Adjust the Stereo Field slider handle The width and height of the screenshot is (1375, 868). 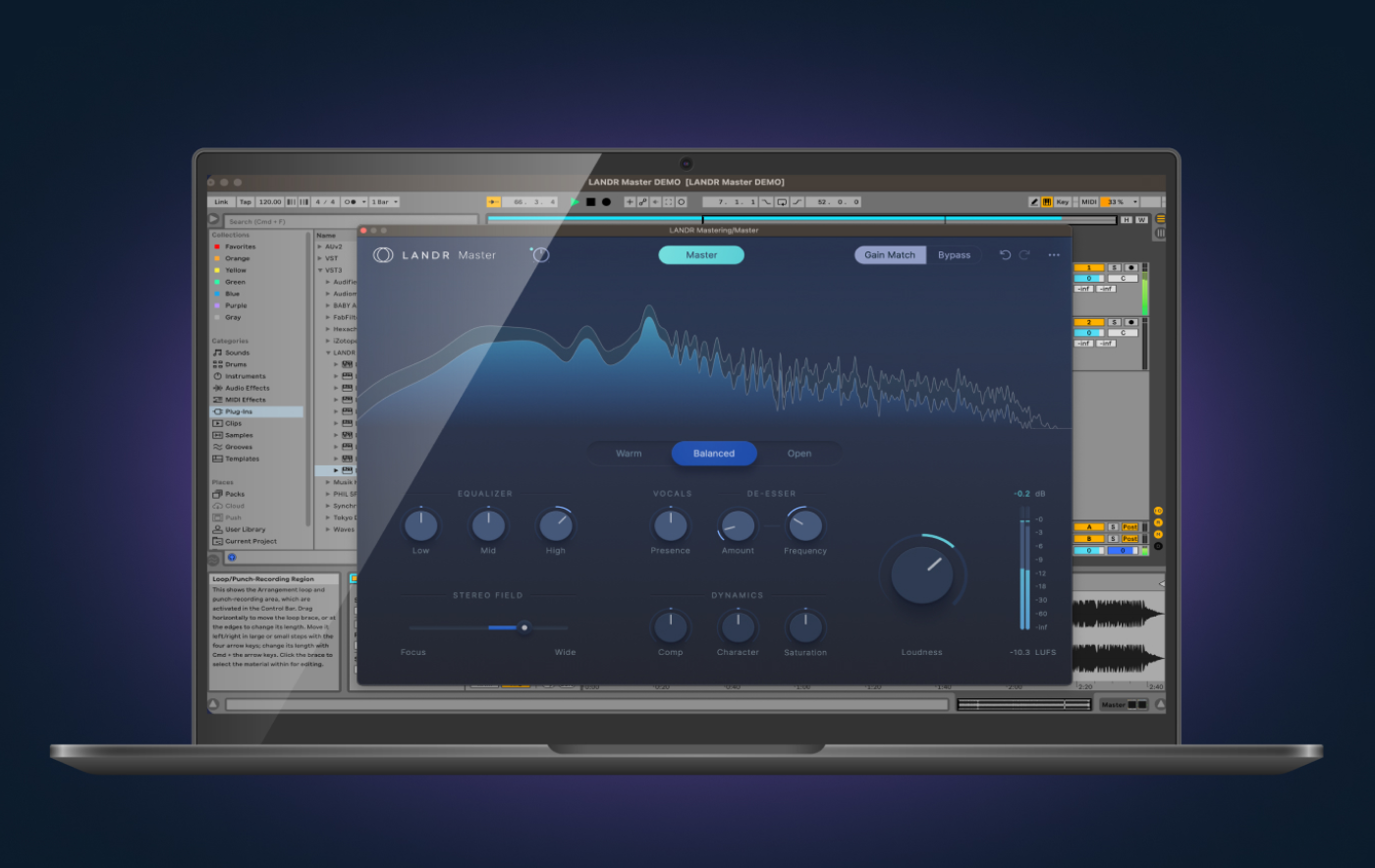click(x=524, y=627)
